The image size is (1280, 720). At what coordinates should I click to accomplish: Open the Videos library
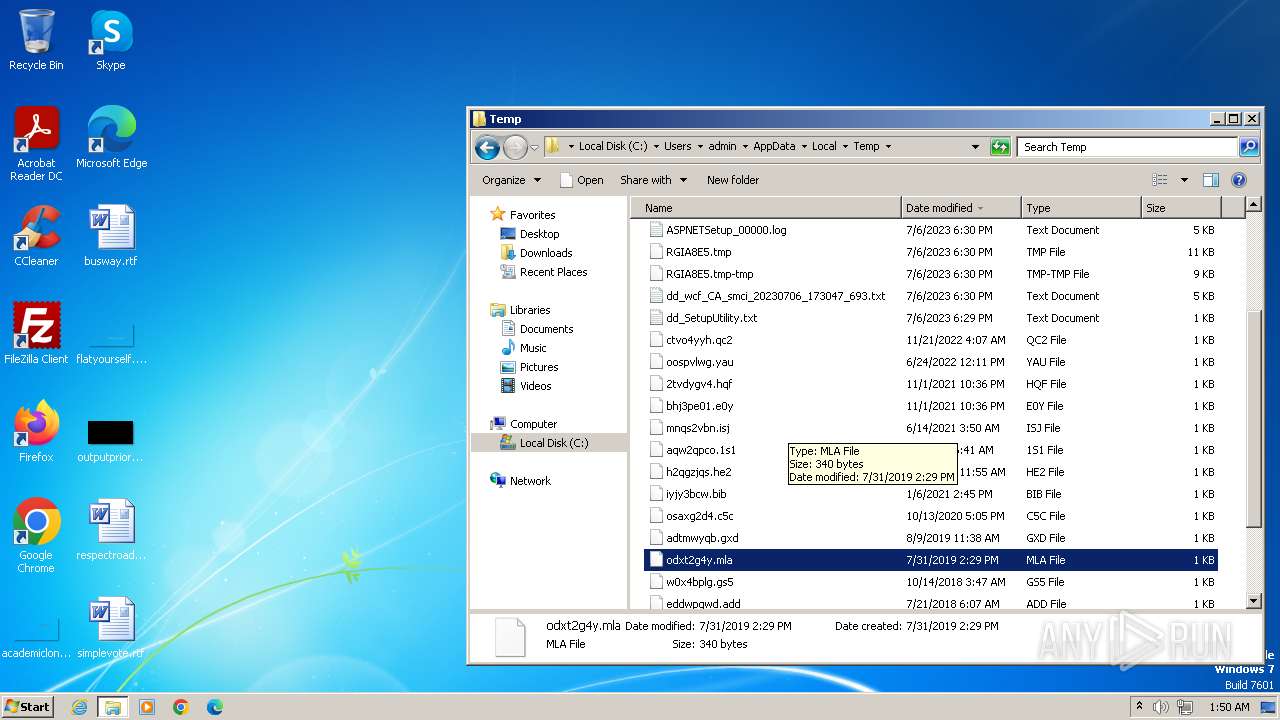[535, 386]
